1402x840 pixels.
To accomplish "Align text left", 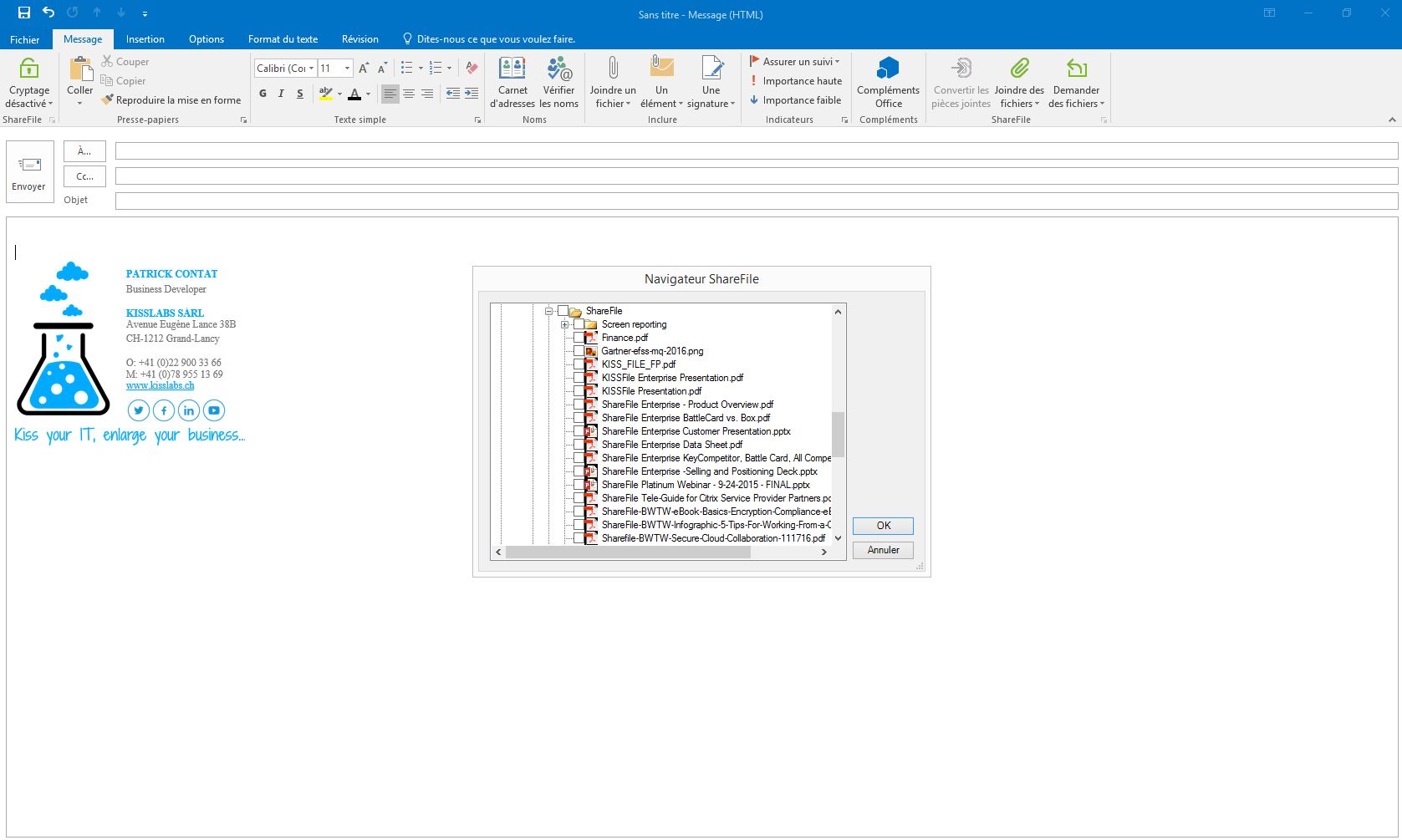I will coord(390,94).
